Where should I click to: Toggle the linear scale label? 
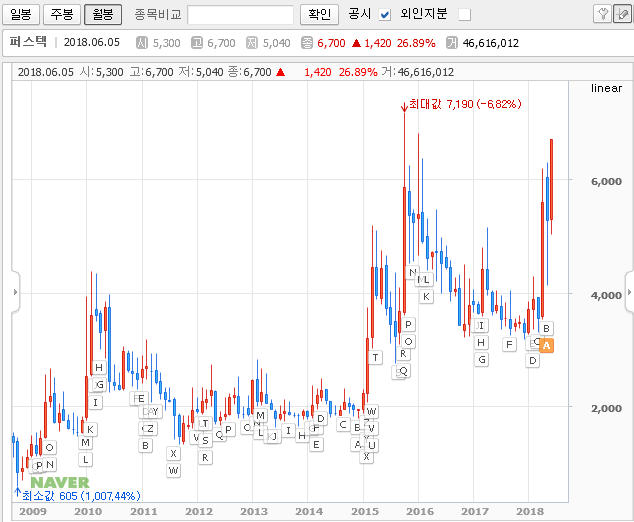pos(606,89)
